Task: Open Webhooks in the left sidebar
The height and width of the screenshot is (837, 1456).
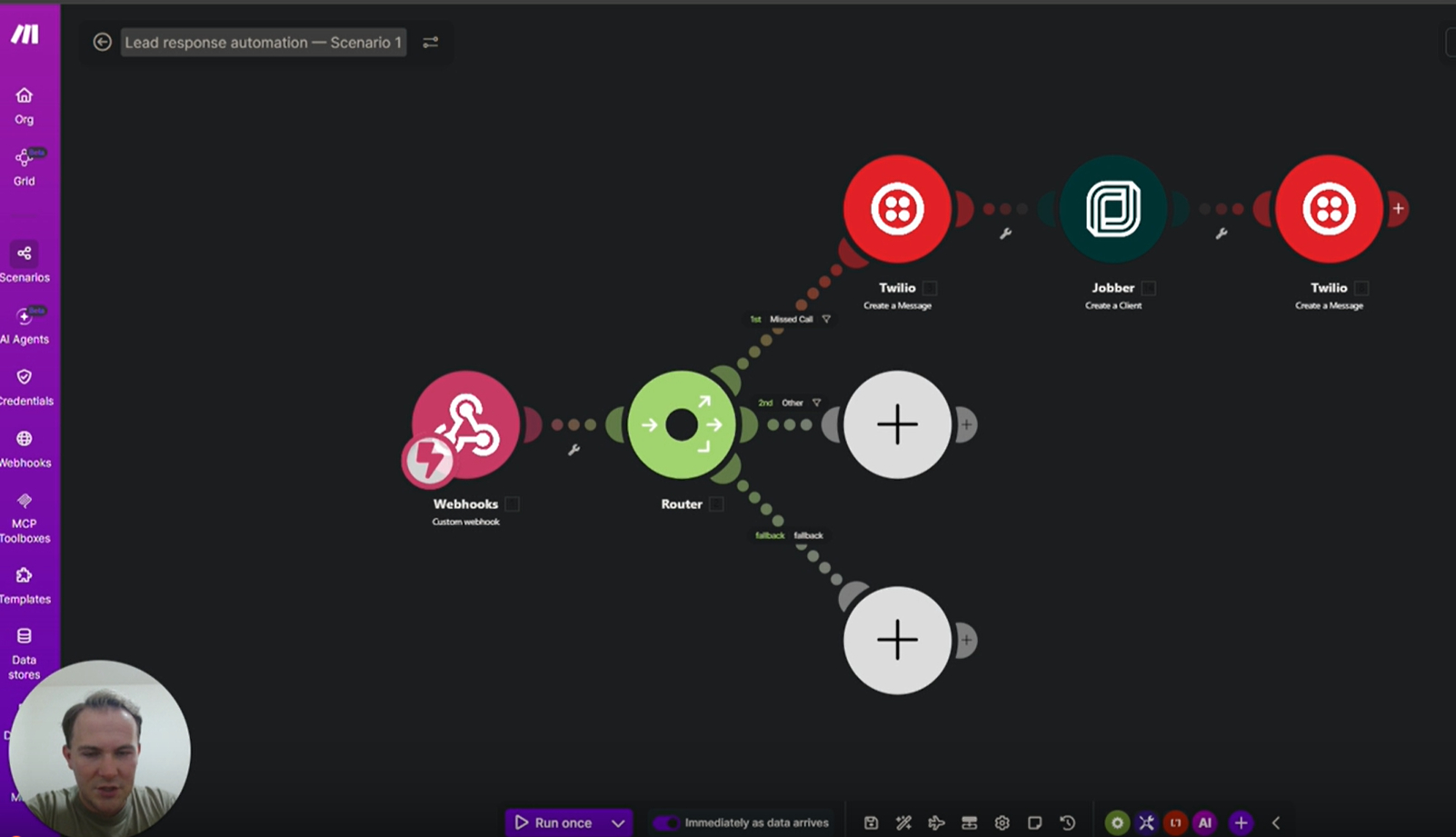Action: [x=25, y=449]
